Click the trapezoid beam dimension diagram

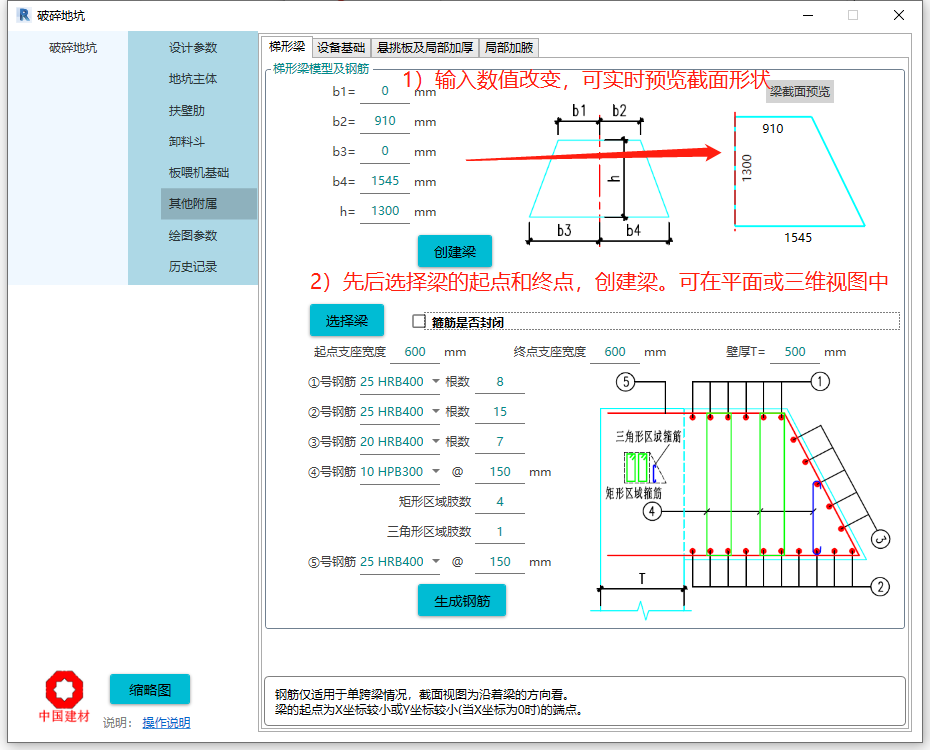tap(599, 174)
